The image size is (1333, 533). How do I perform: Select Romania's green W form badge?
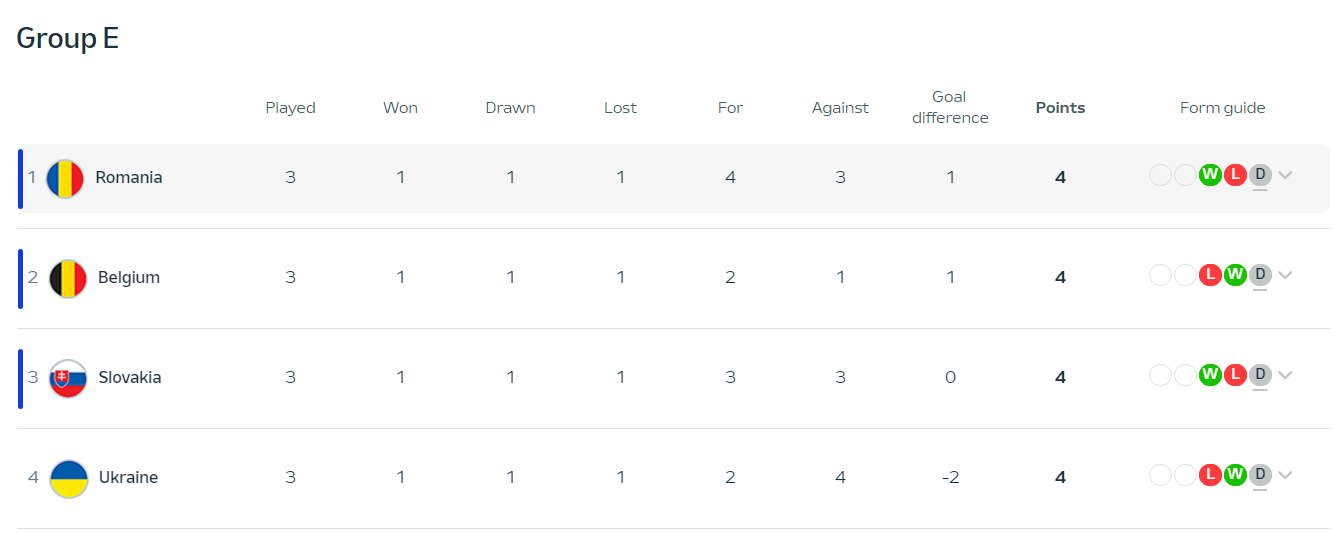click(1210, 175)
